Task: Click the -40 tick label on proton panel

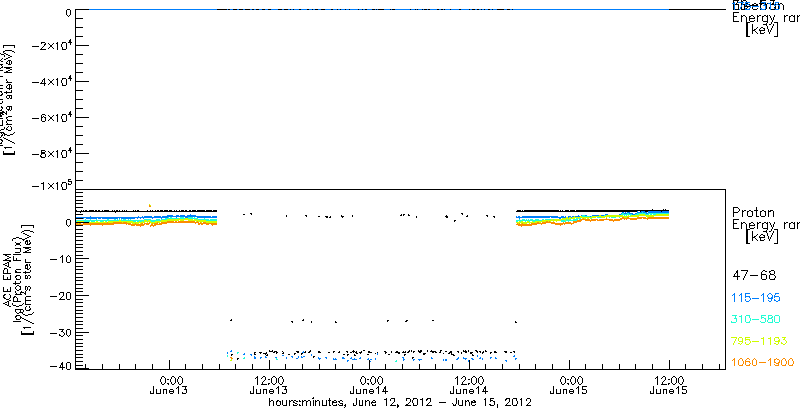Action: 60,365
